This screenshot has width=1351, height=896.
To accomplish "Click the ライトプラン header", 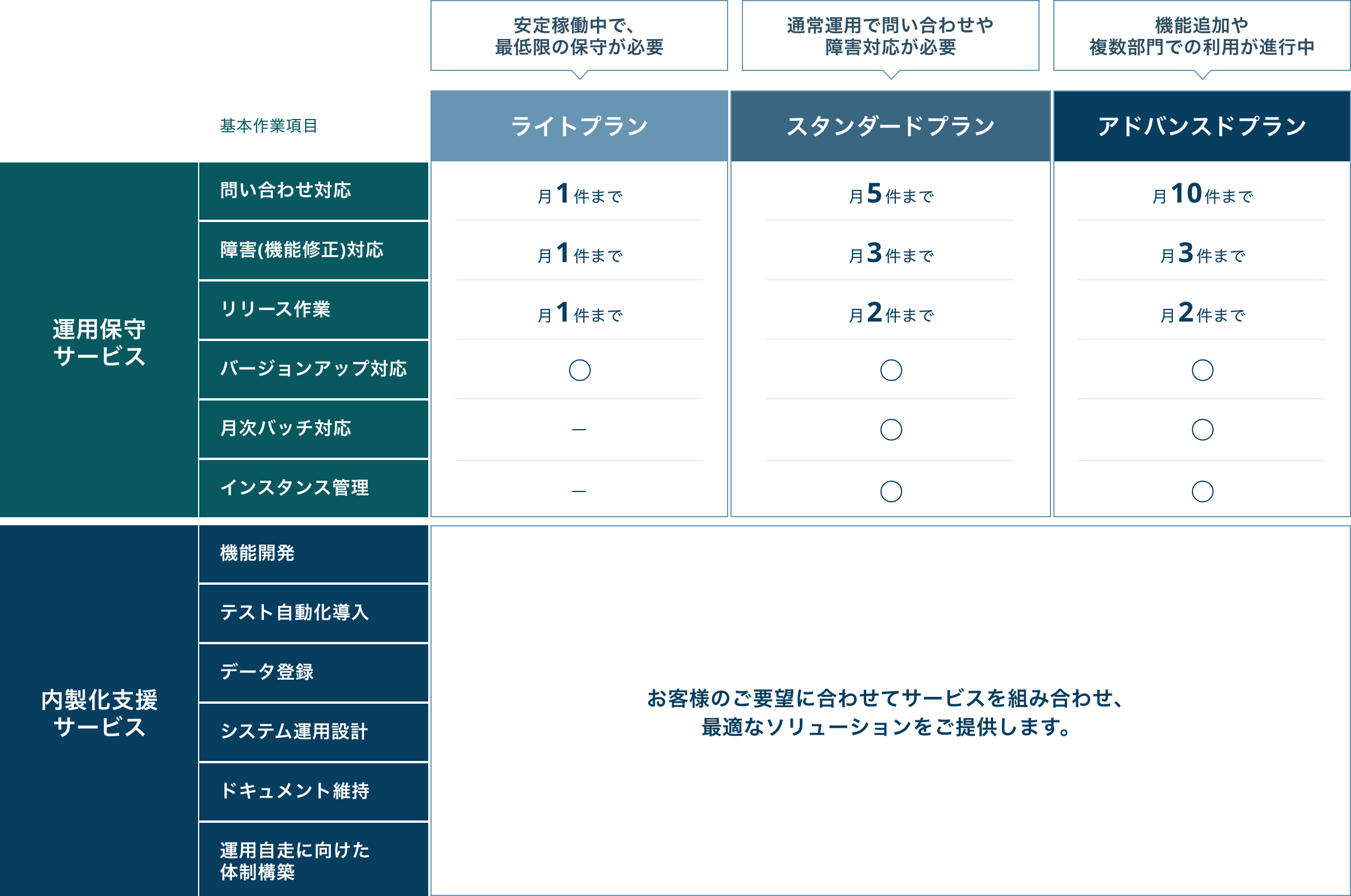I will tap(579, 126).
